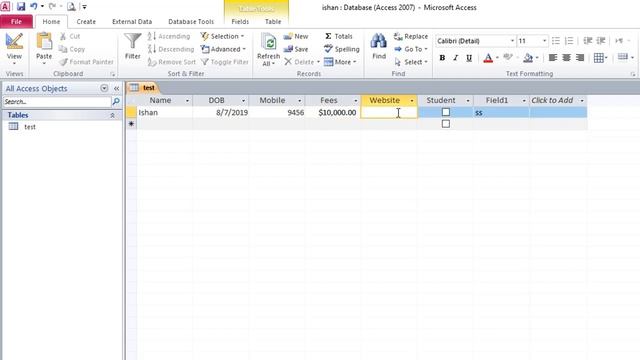Screen dimensions: 640x360
Task: Open the test table in navigation pane
Action: (30, 127)
